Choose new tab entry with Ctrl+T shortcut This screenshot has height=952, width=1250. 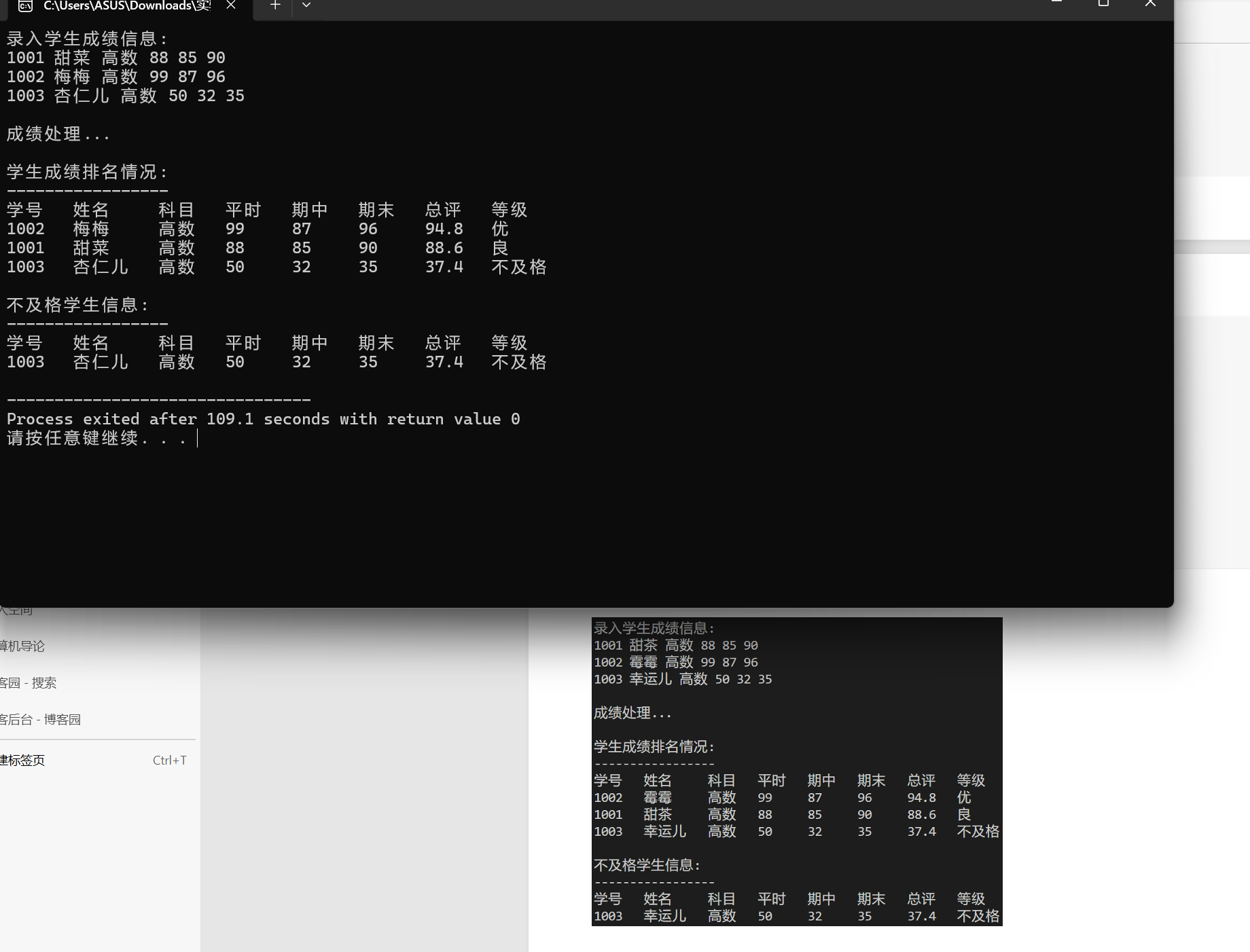(x=93, y=761)
